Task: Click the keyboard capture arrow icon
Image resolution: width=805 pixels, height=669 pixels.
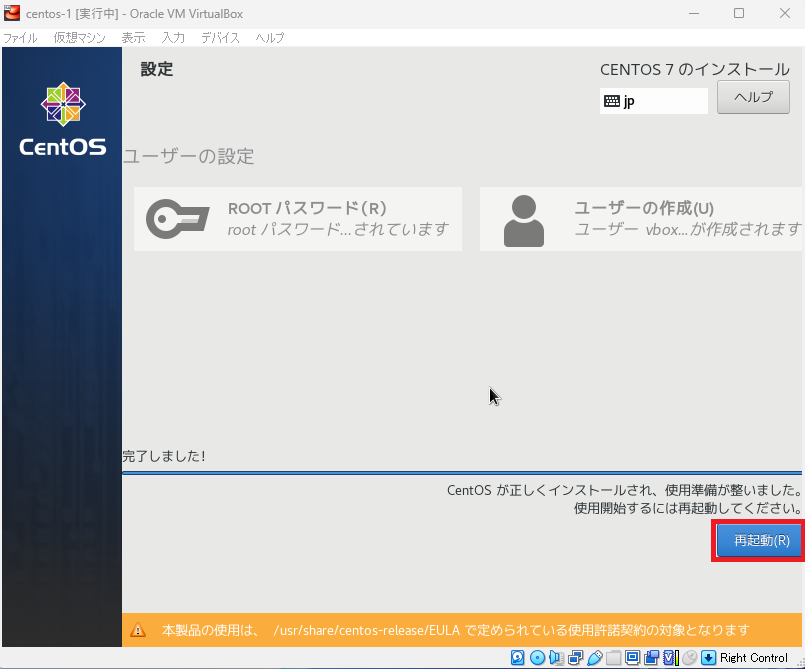Action: click(x=708, y=658)
